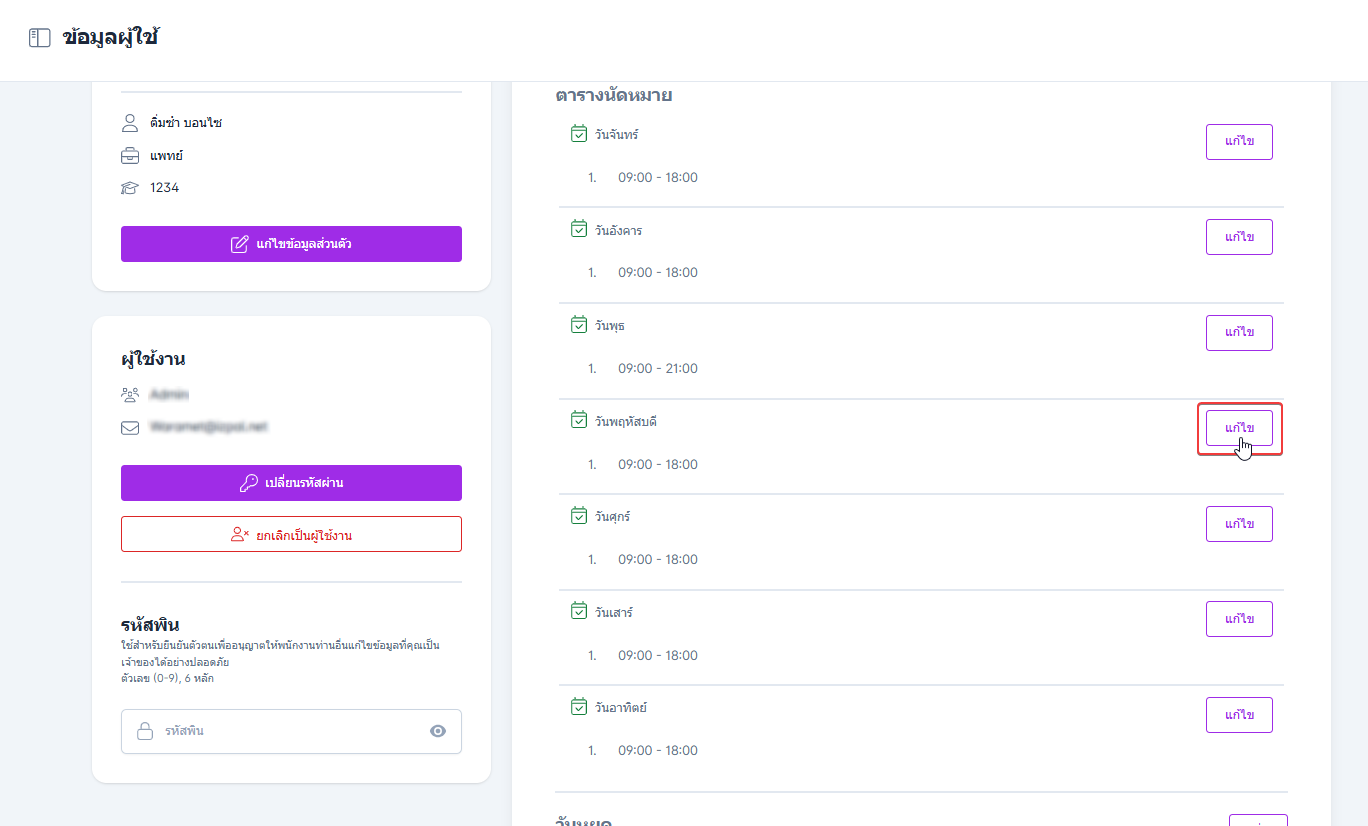Click the envelope icon in the ผู้ใช้งาน card
The height and width of the screenshot is (826, 1368).
coord(130,427)
